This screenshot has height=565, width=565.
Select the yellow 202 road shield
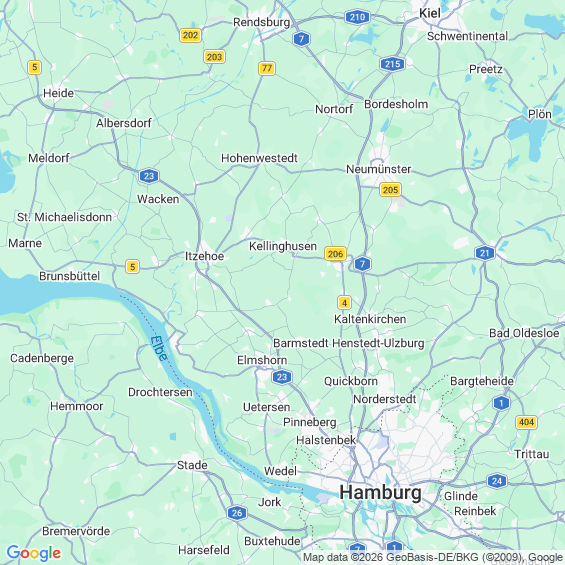(x=190, y=35)
